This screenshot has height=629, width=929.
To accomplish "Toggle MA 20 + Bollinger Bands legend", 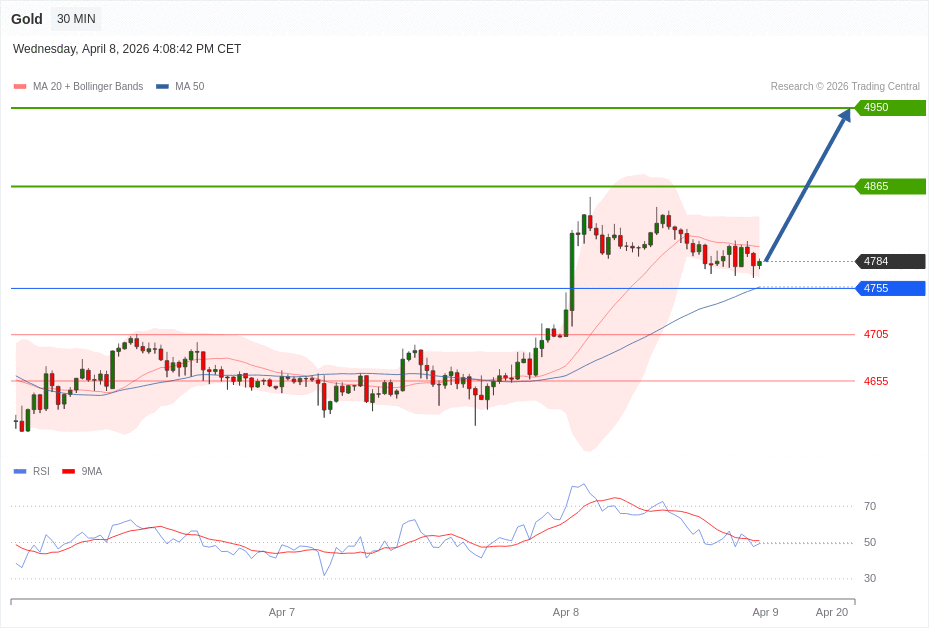I will [x=87, y=87].
